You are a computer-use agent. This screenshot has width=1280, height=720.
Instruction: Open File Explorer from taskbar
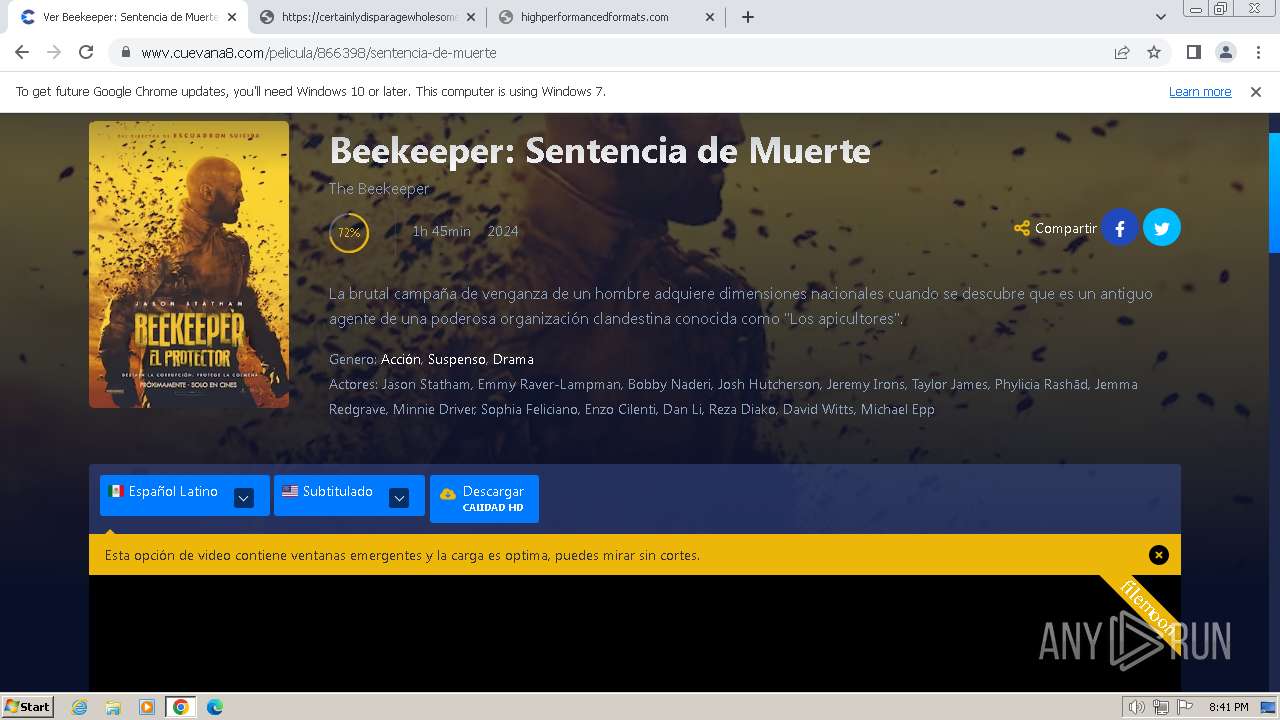113,707
